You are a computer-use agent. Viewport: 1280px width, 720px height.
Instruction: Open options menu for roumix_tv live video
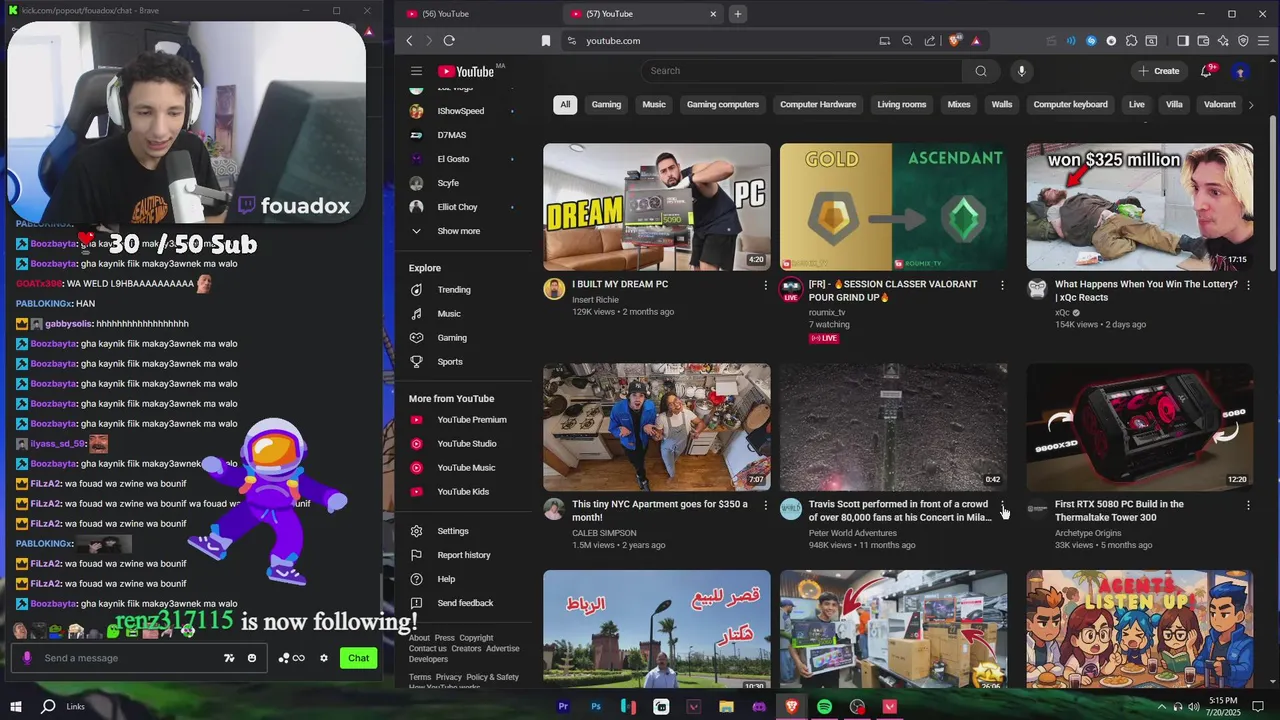pos(1002,285)
